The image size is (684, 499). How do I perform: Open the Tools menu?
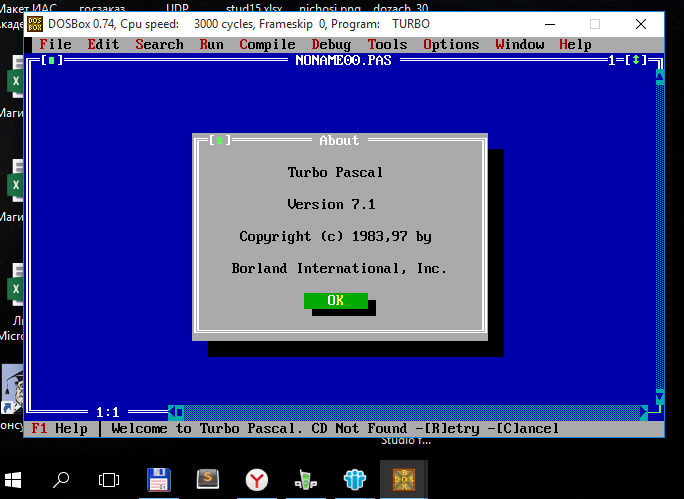pos(387,44)
